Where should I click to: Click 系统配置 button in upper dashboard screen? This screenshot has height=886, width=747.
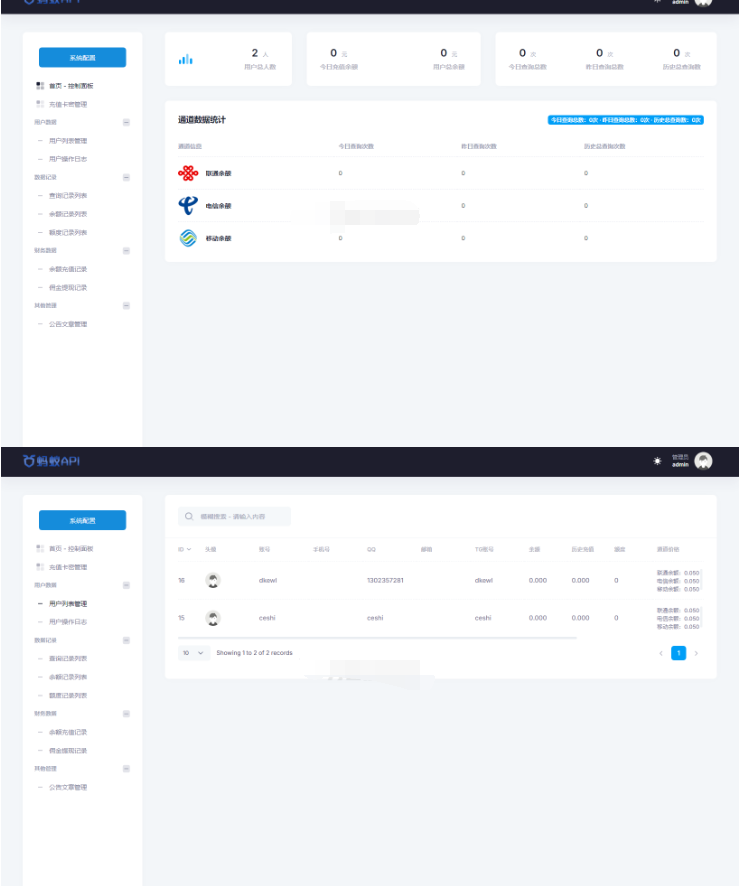82,58
